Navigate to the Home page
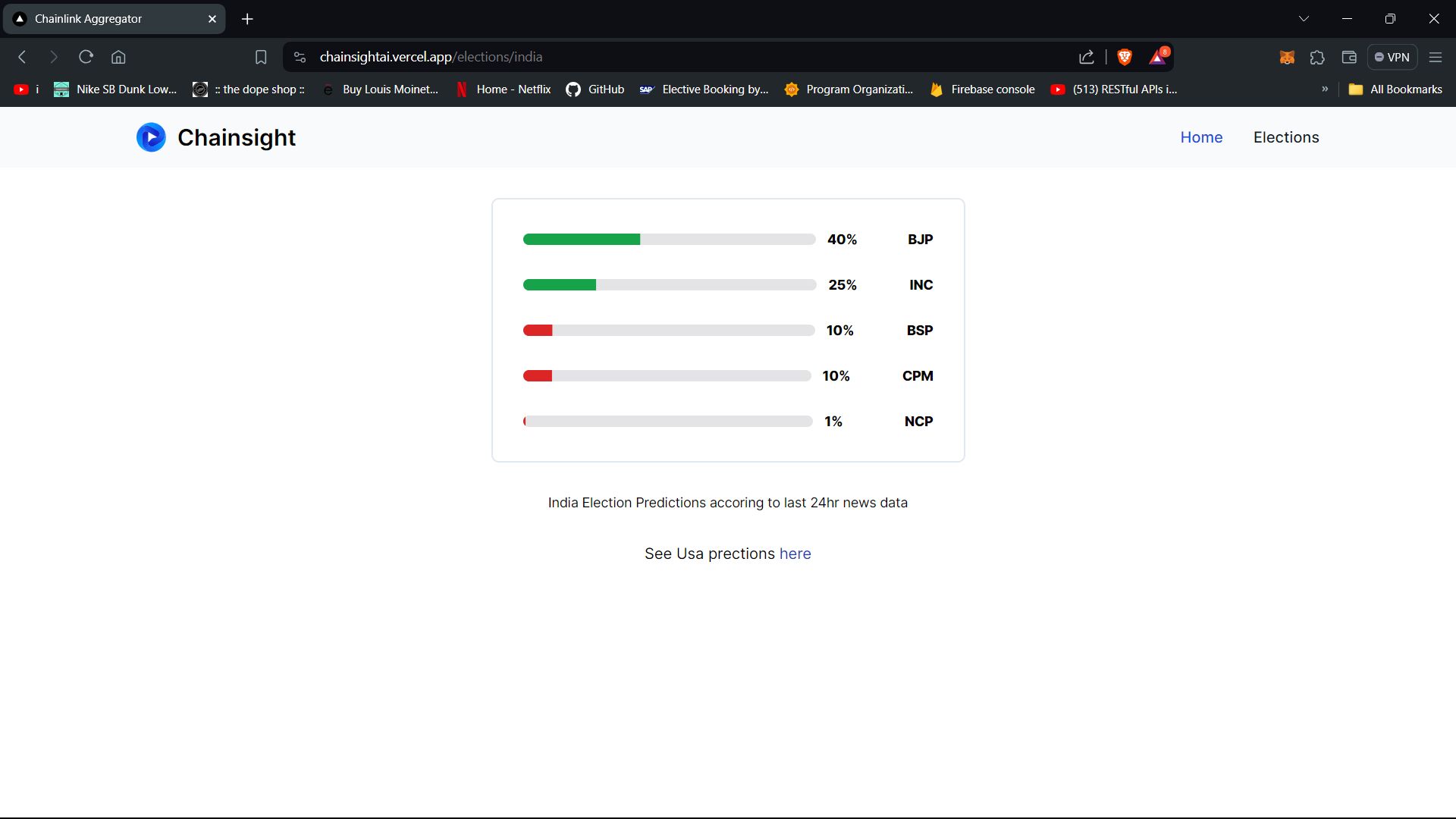The image size is (1456, 819). point(1201,137)
